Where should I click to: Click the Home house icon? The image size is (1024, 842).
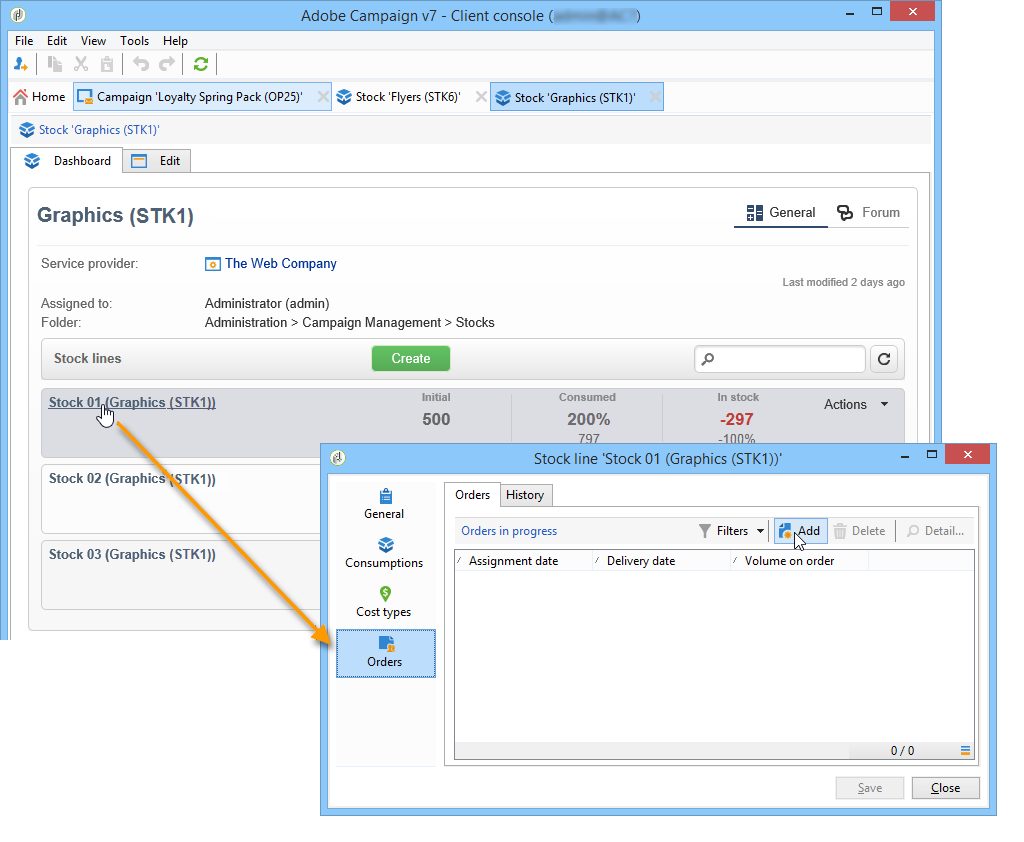coord(21,97)
